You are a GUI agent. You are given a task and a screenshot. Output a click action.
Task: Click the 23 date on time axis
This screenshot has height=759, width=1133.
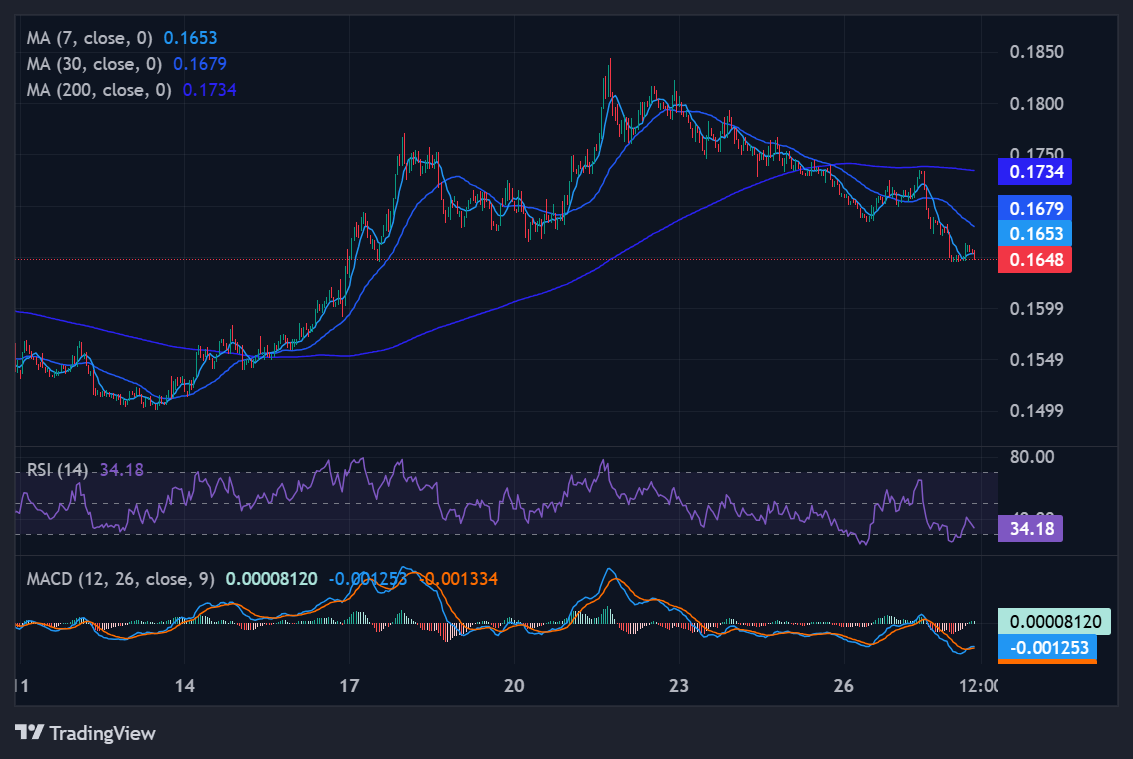coord(679,686)
